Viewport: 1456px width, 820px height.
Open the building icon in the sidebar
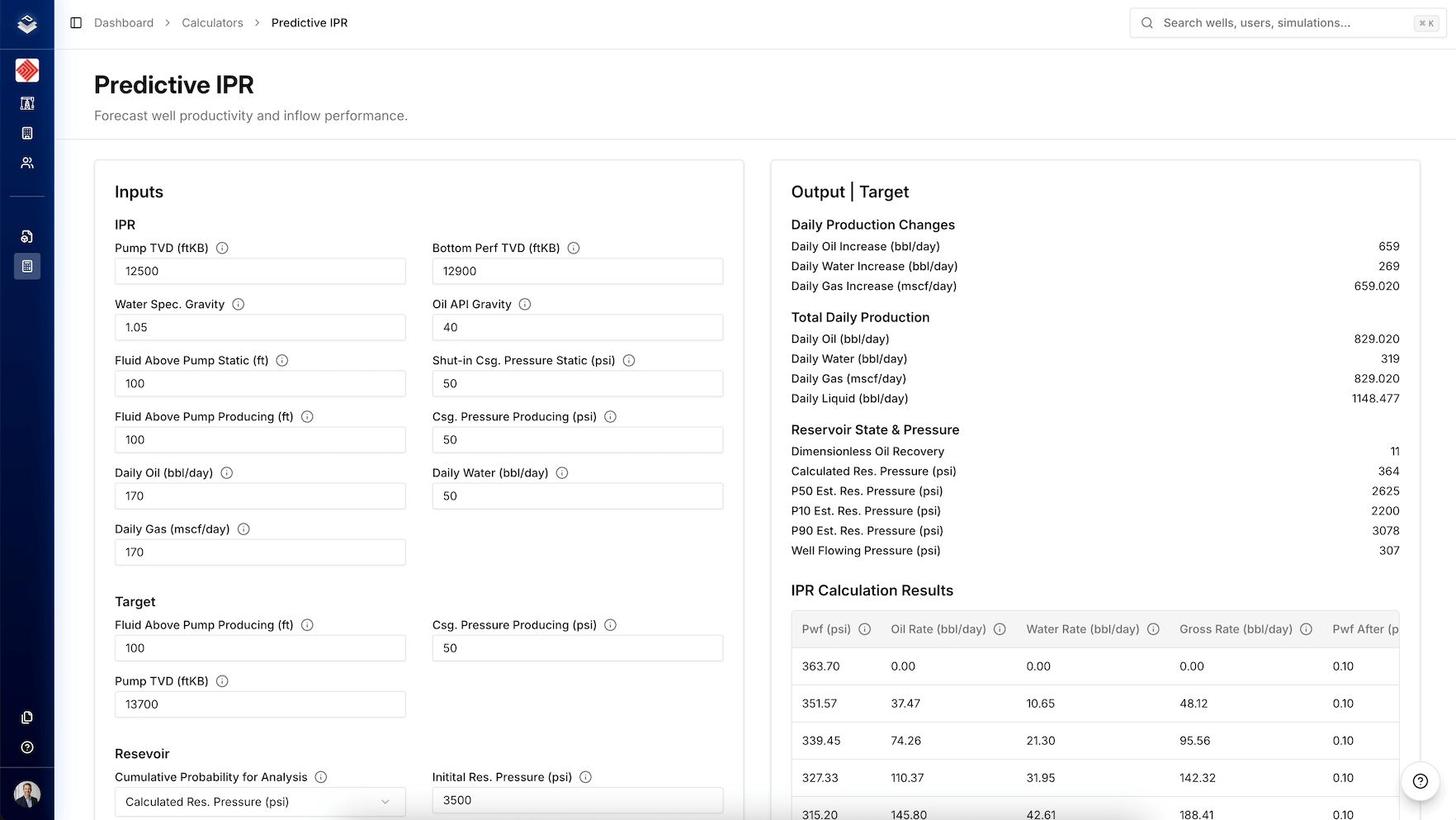pyautogui.click(x=27, y=133)
